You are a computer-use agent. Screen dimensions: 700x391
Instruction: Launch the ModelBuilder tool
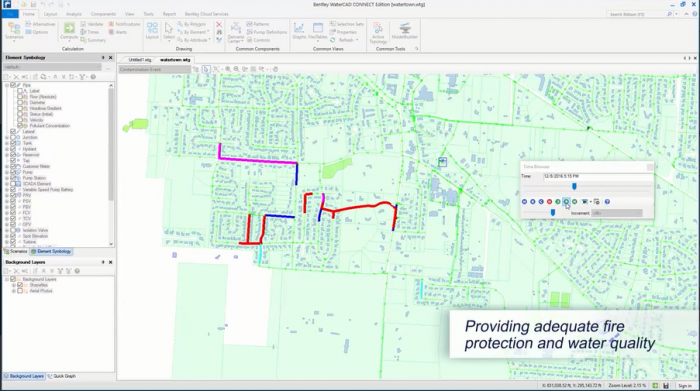[404, 31]
